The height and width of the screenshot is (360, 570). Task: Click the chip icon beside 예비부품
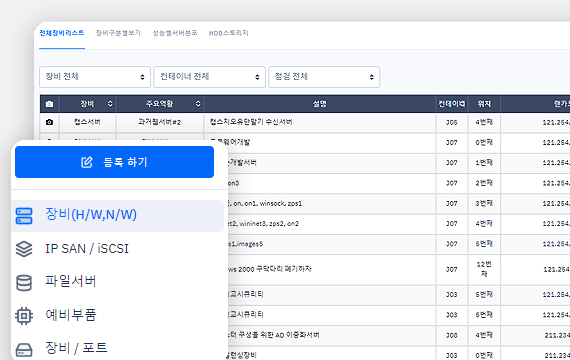tap(24, 316)
